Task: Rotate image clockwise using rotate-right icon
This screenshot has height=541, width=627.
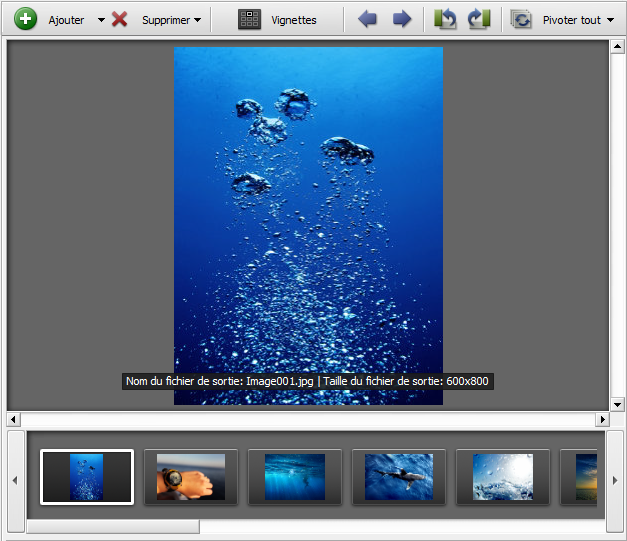Action: click(479, 19)
